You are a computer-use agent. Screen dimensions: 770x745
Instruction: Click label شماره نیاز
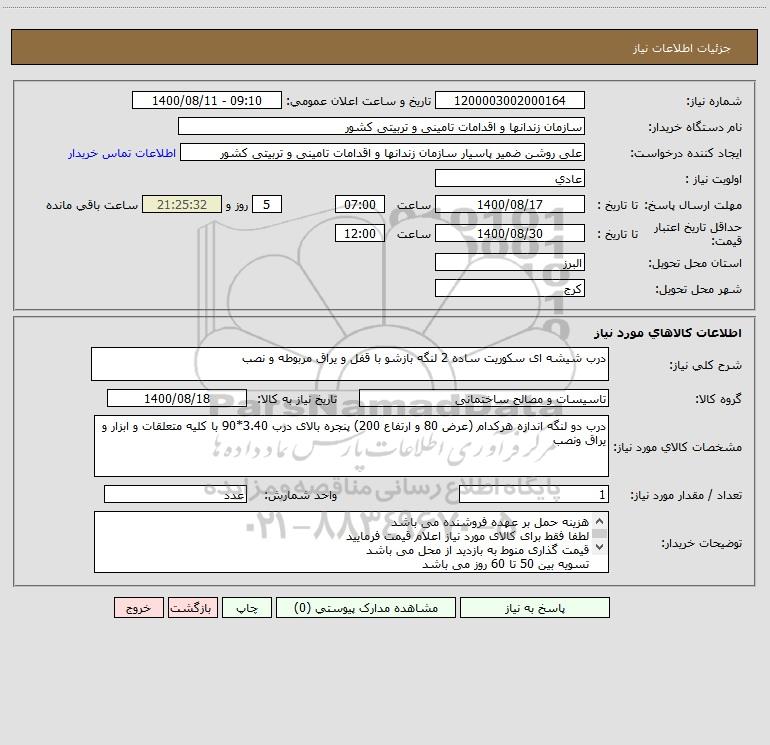pos(714,101)
